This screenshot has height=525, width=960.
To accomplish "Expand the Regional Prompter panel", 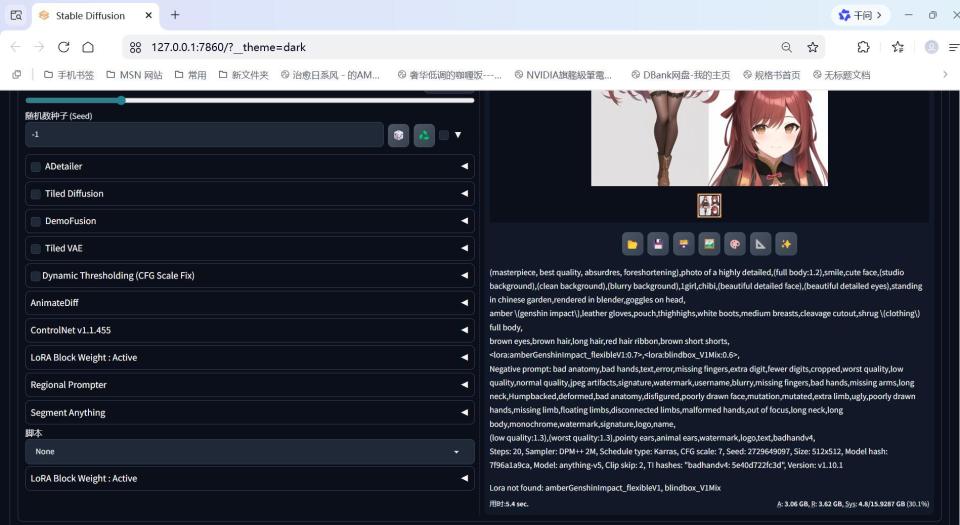I will (250, 385).
